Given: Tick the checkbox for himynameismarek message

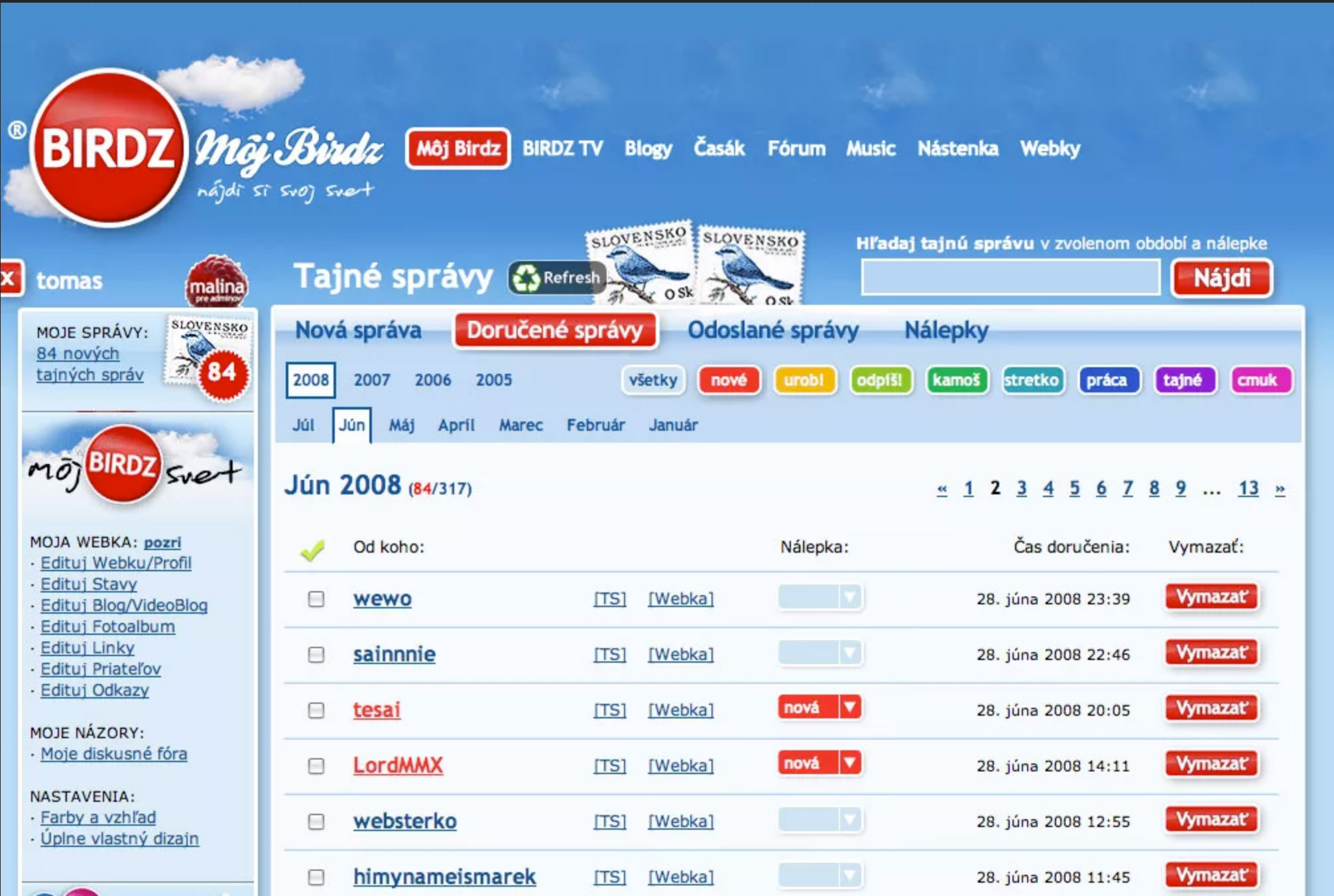Looking at the screenshot, I should click(x=316, y=877).
